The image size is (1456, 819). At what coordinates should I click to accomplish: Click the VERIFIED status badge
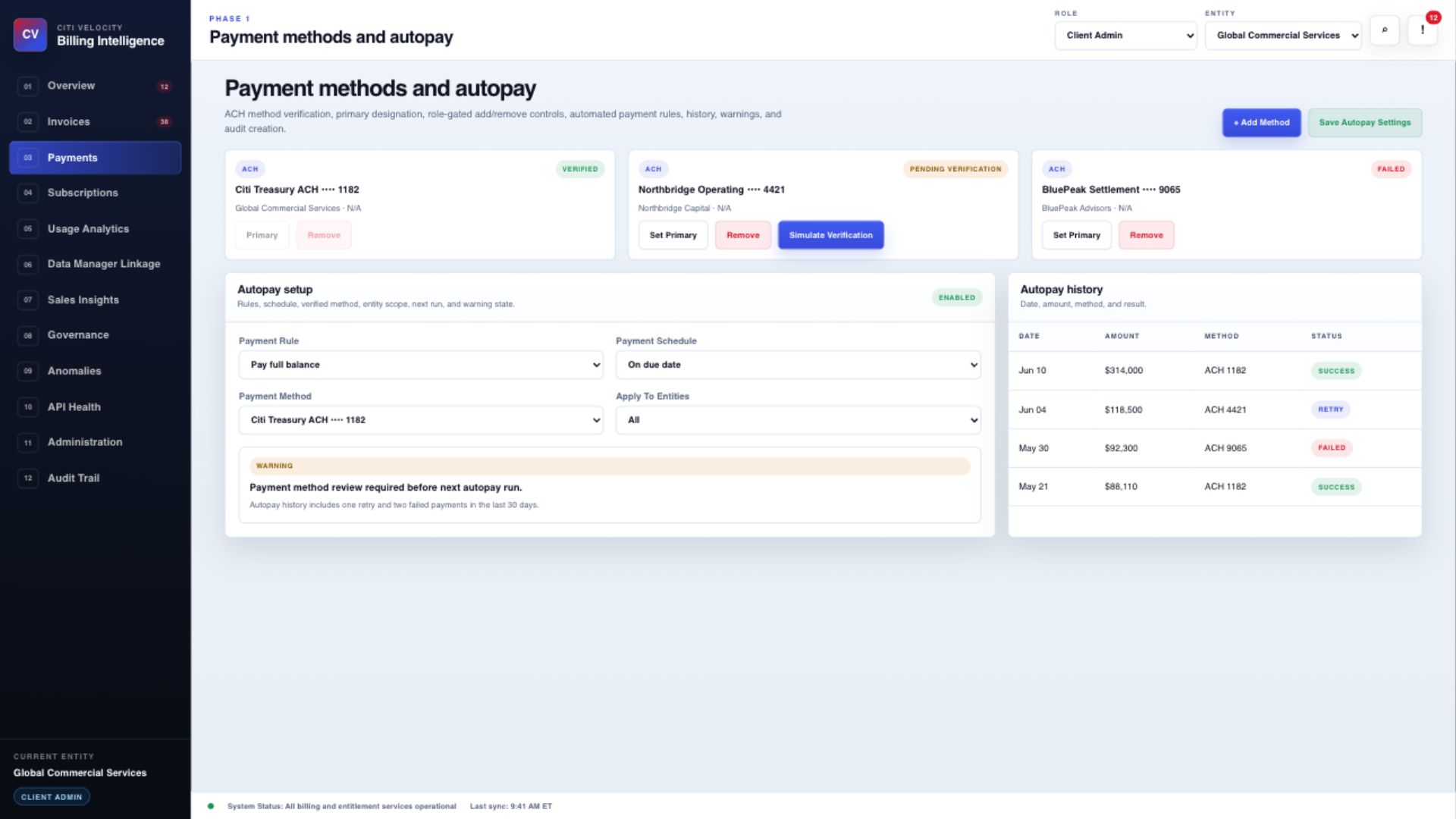coord(580,169)
